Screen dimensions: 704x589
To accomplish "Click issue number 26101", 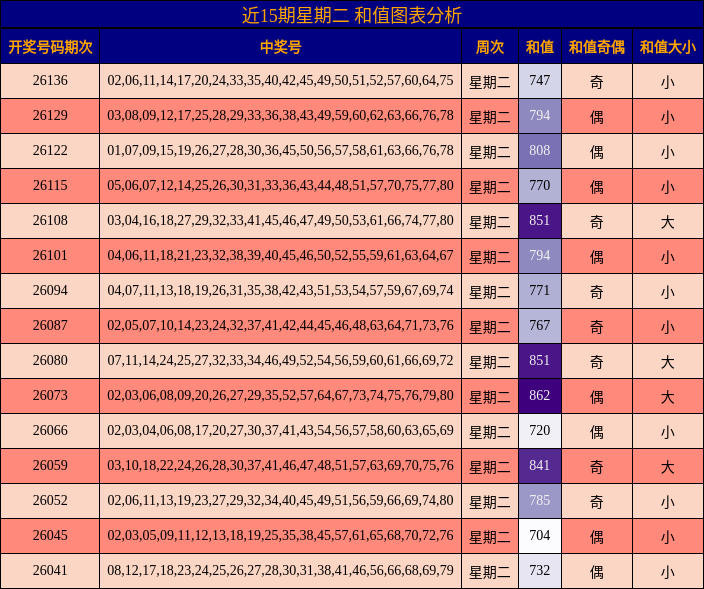I will [50, 255].
